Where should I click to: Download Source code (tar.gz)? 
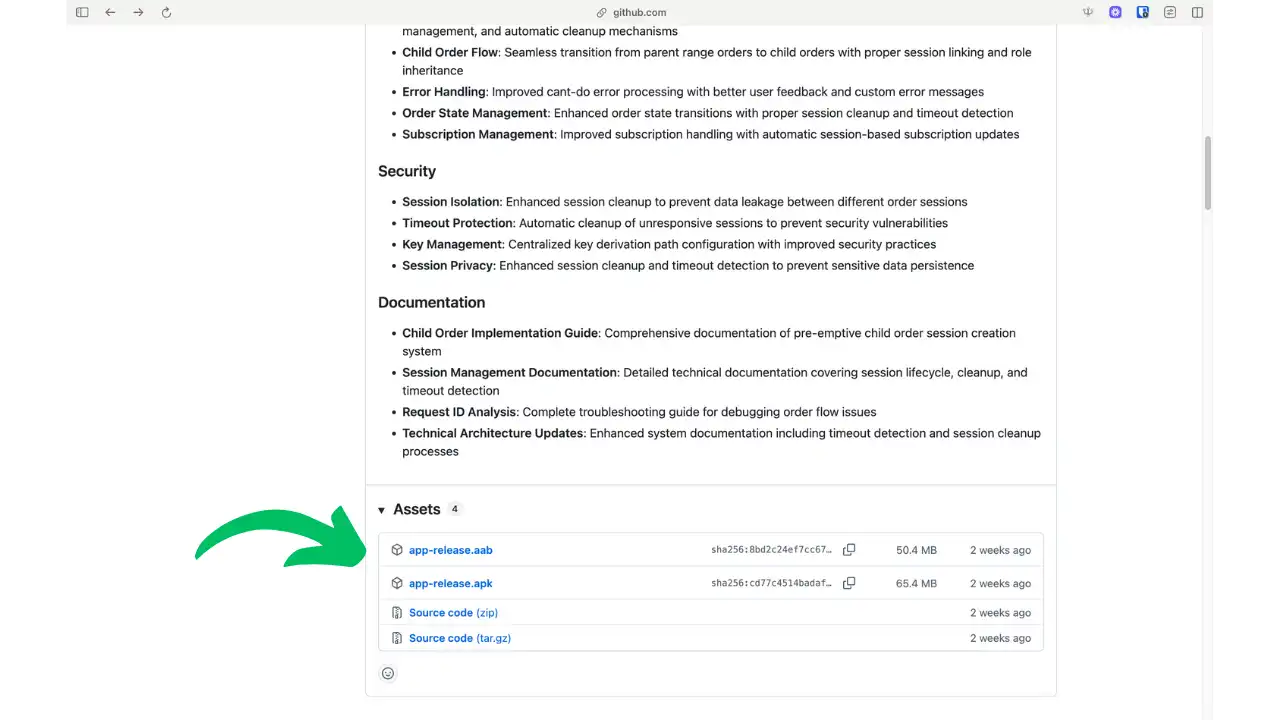click(x=460, y=638)
